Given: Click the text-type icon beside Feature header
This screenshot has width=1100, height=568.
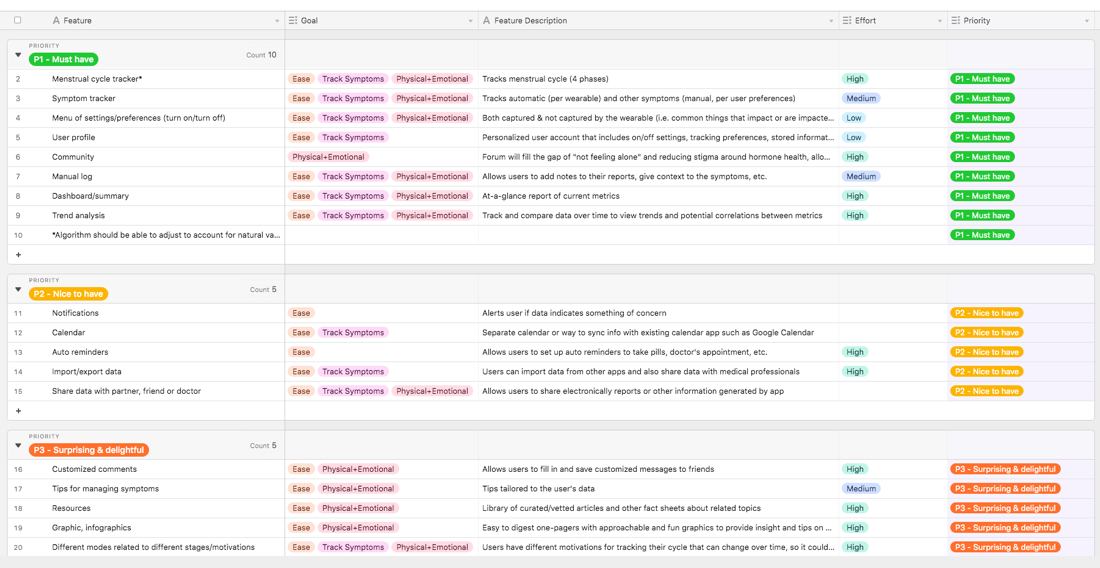Looking at the screenshot, I should [56, 21].
